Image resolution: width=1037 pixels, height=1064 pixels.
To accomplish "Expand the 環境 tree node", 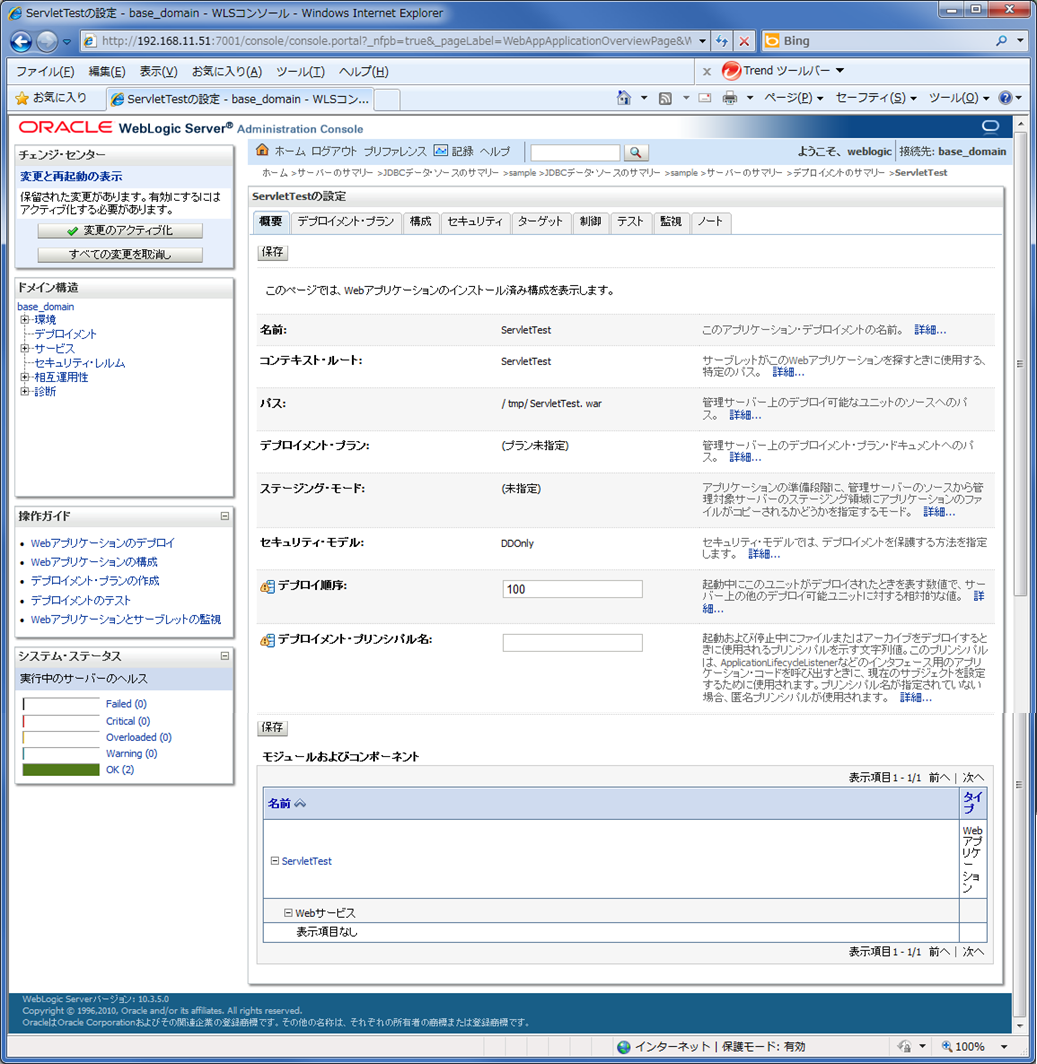I will click(24, 320).
